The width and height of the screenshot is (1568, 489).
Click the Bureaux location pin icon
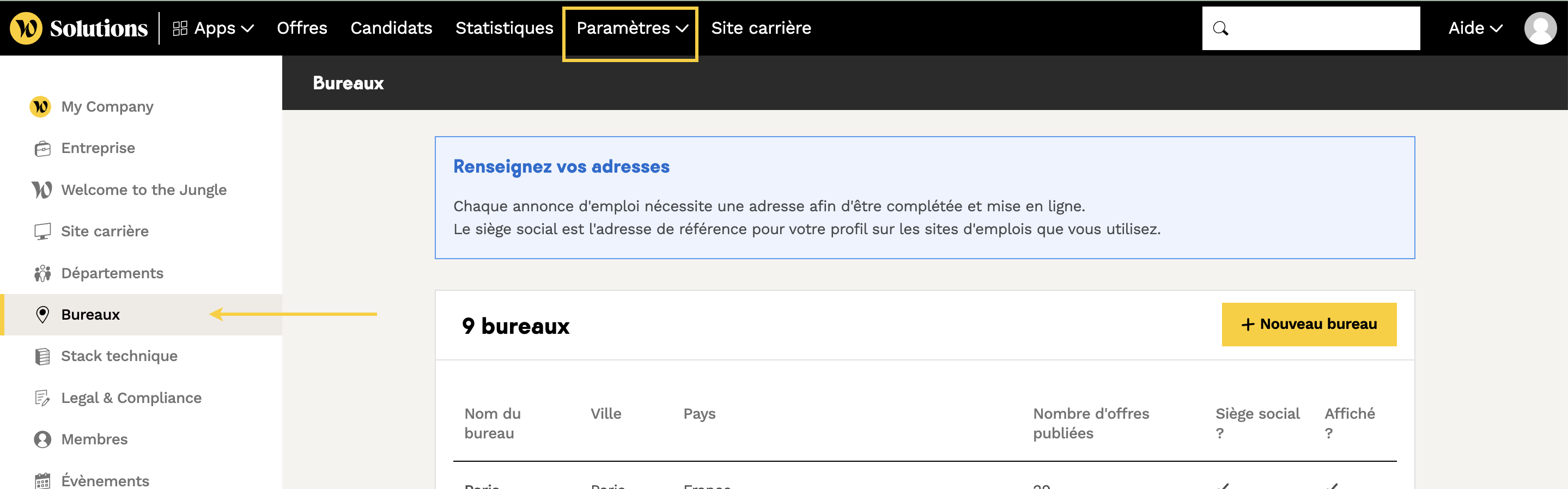coord(42,314)
